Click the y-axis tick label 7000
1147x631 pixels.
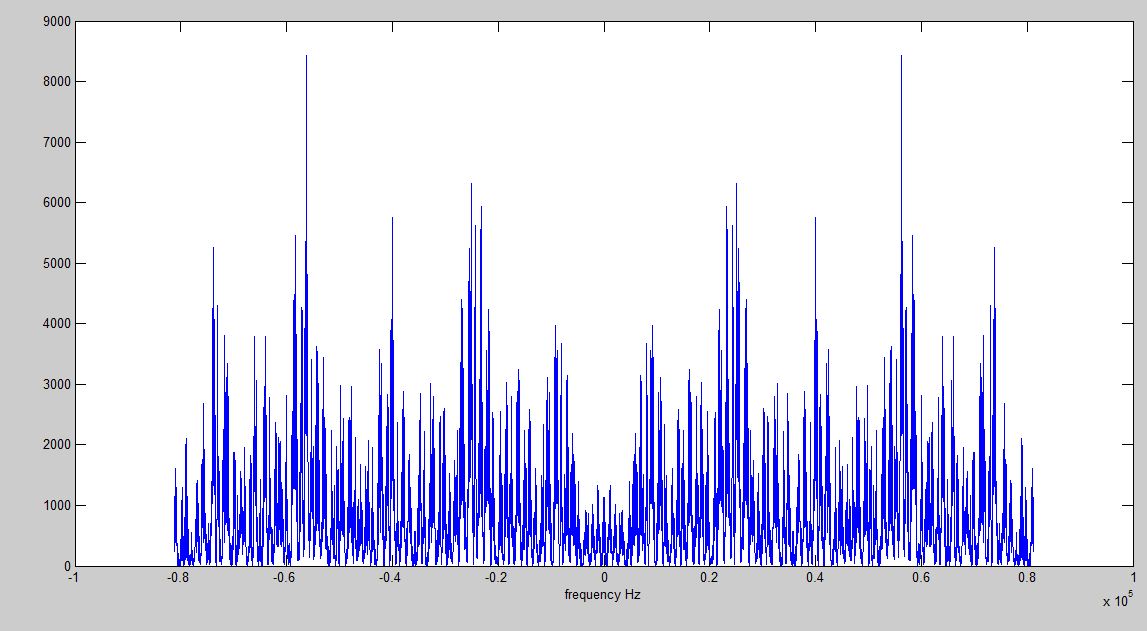point(57,143)
